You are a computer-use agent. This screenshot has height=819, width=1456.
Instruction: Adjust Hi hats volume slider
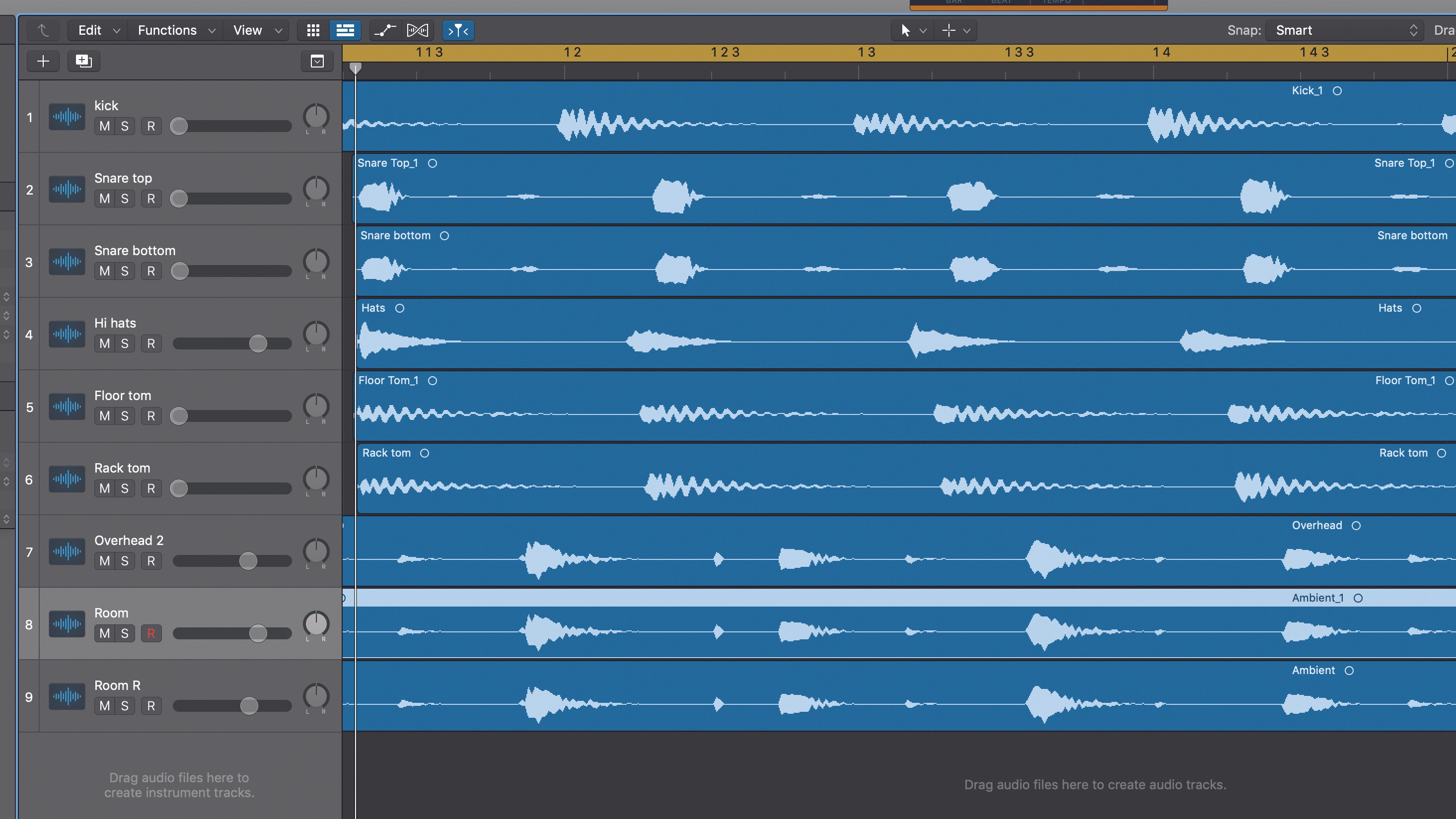(258, 343)
